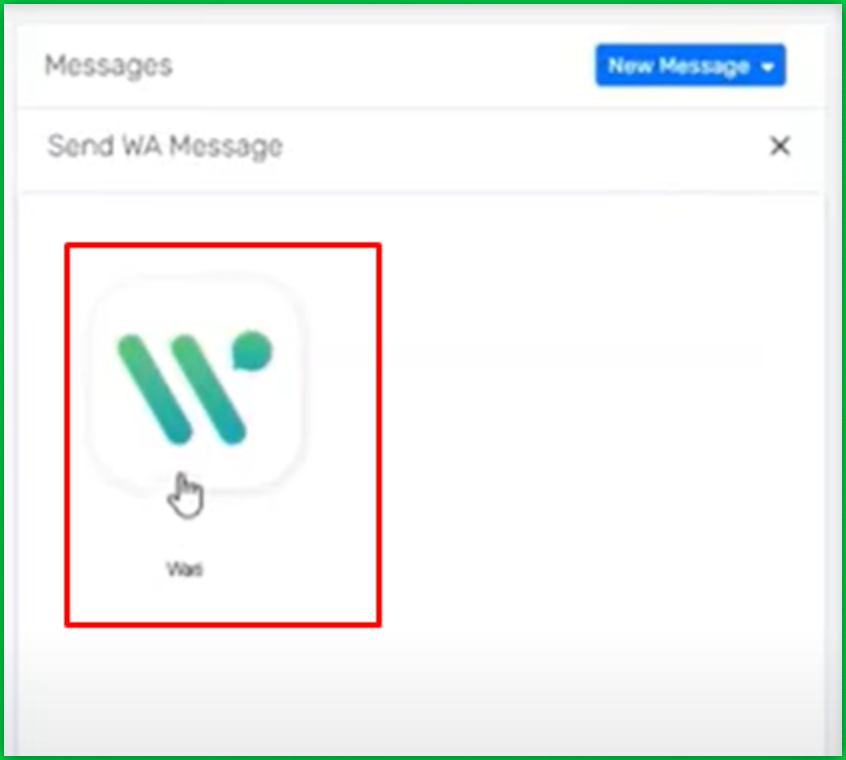Click empty space right of Was tile
Image resolution: width=846 pixels, height=760 pixels.
[x=593, y=432]
